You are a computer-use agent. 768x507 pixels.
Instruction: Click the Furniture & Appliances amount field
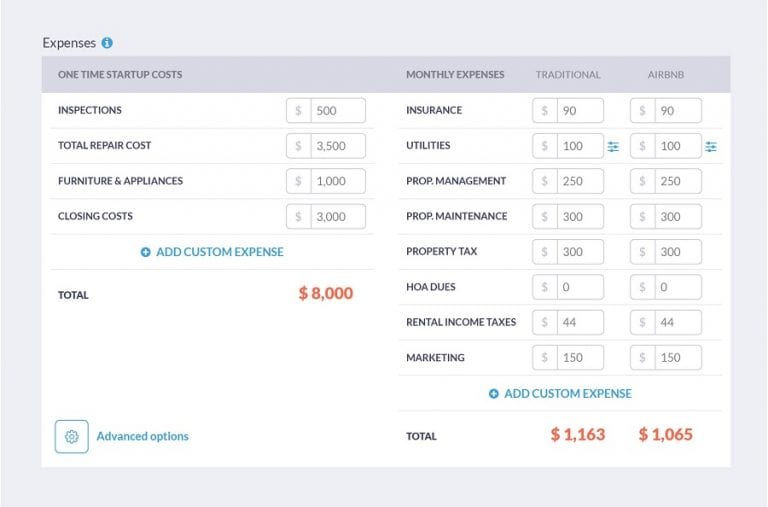click(337, 181)
